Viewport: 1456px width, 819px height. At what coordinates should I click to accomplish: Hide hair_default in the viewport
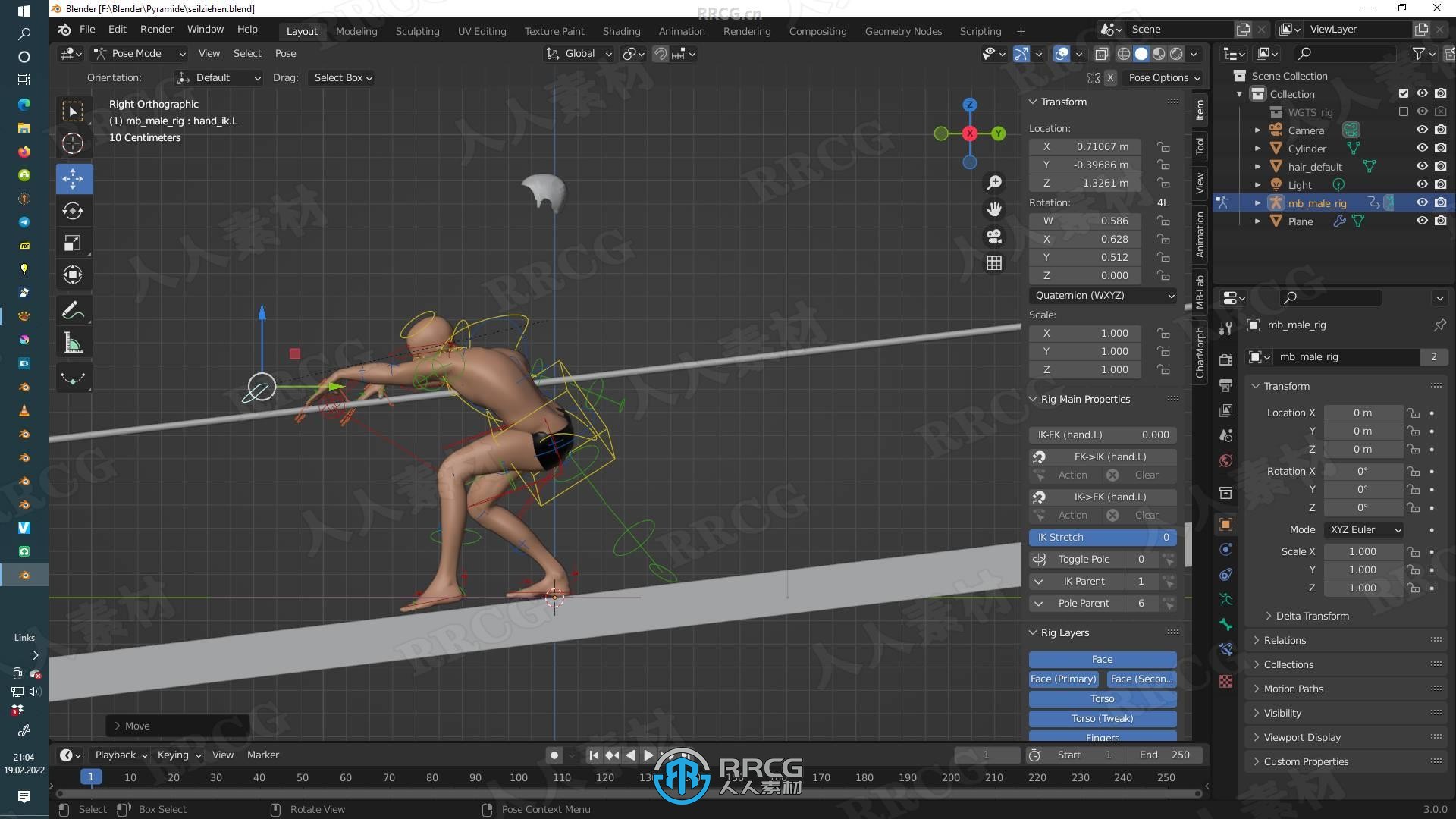(x=1422, y=167)
